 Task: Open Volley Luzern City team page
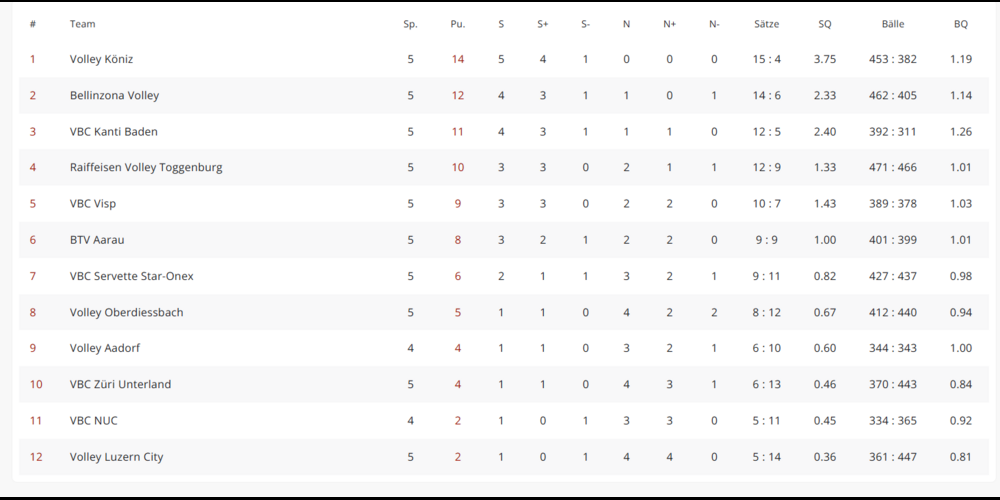[116, 457]
